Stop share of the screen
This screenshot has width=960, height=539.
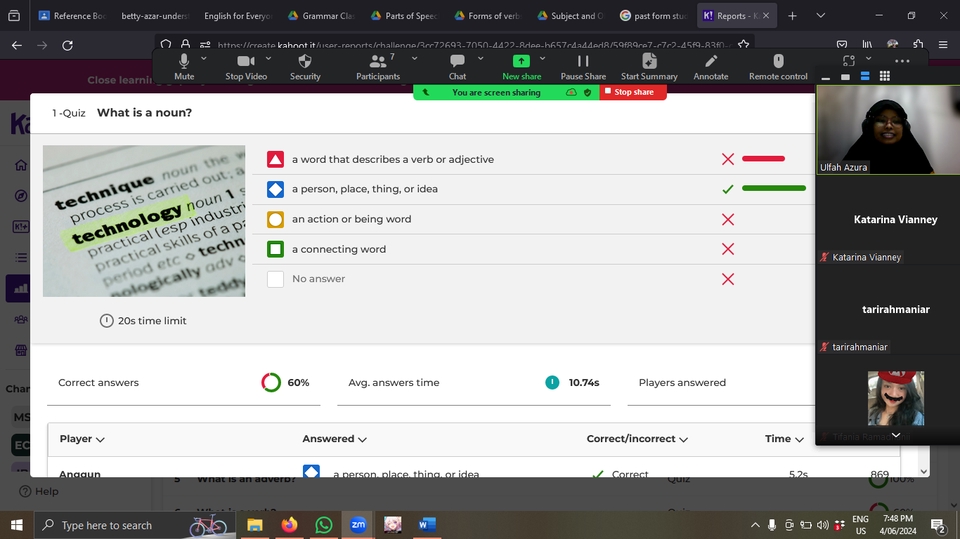point(632,92)
